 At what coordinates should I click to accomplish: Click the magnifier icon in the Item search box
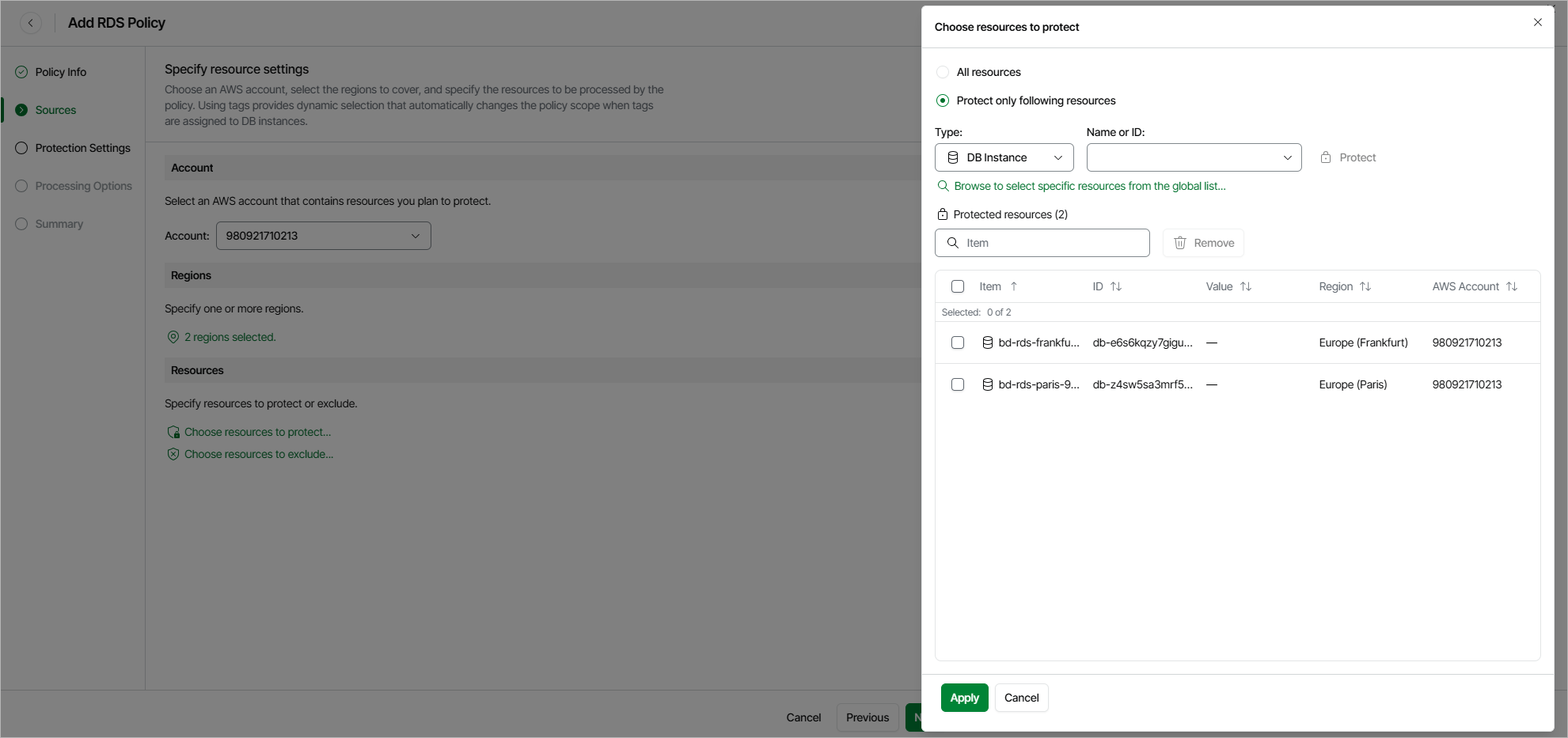953,243
